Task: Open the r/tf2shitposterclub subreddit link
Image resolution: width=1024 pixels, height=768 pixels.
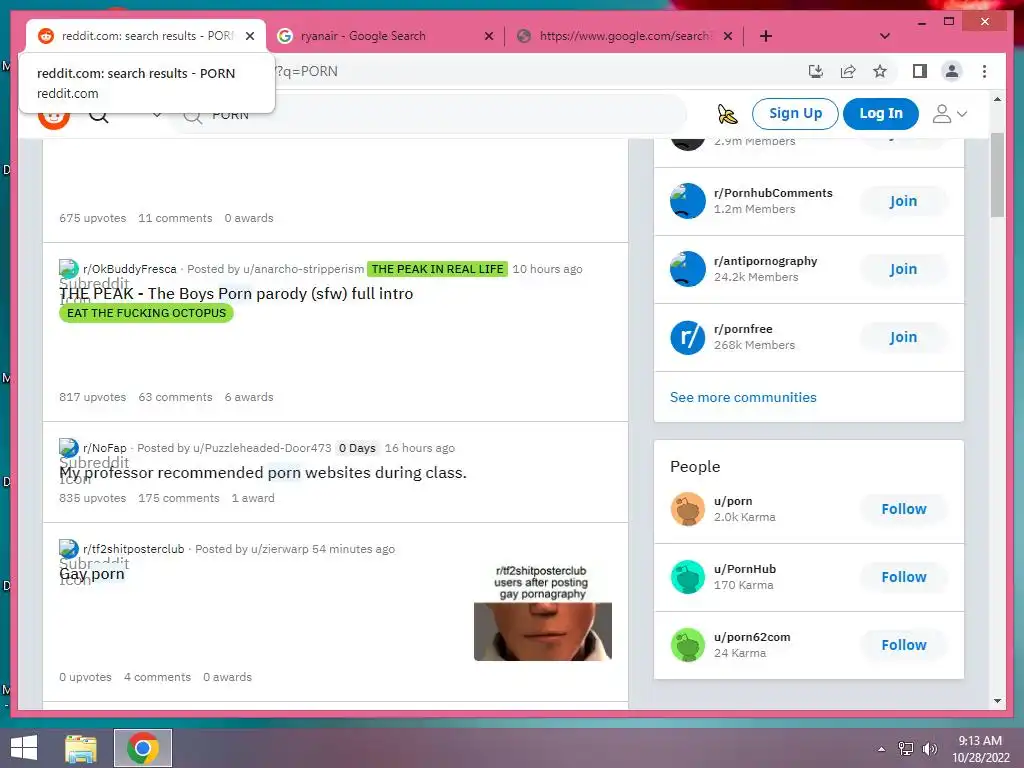Action: pos(133,549)
